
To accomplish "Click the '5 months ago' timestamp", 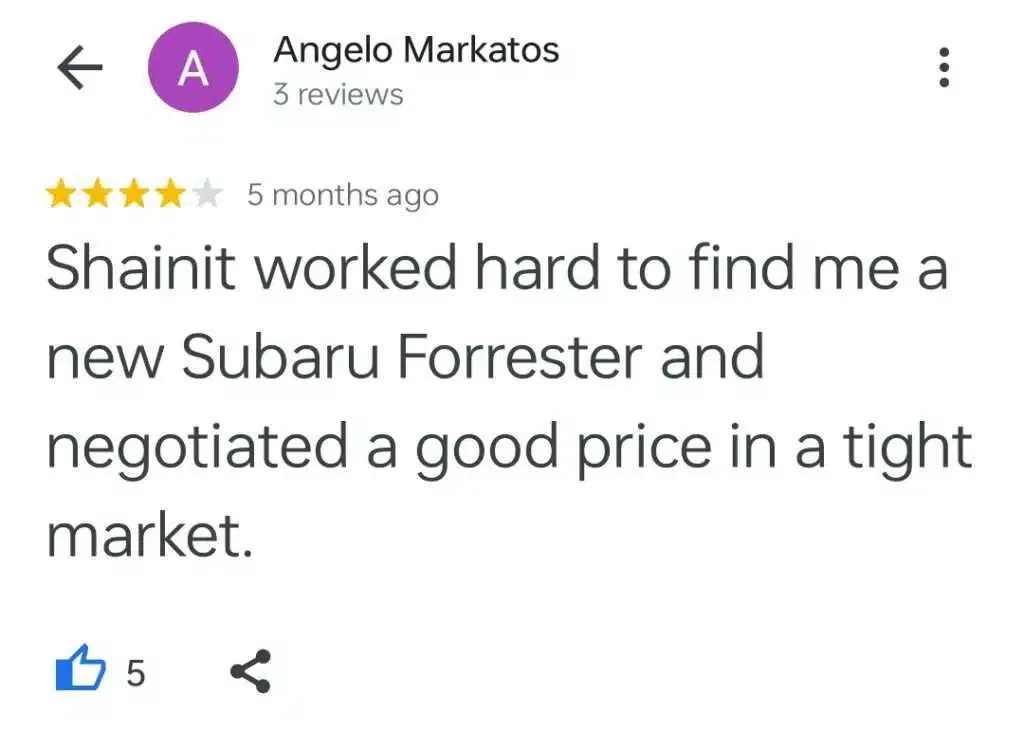I will [x=343, y=195].
